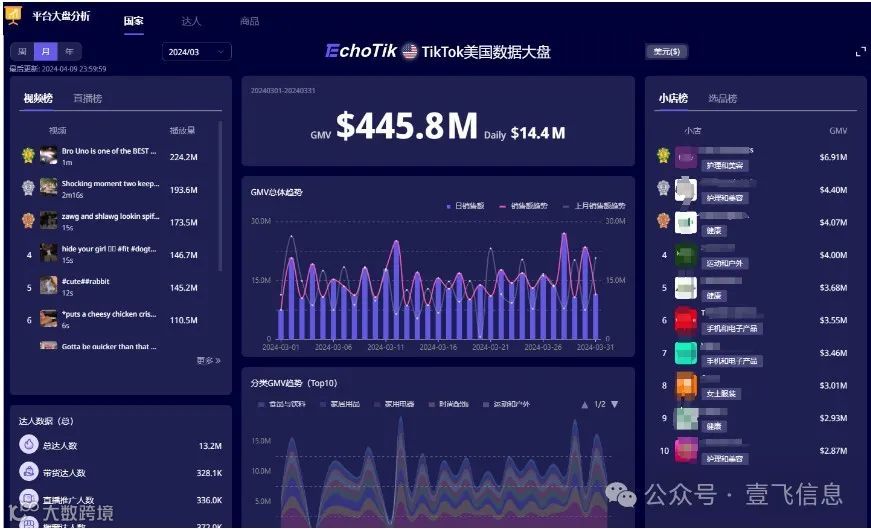
Task: Click the video list vertical scrollbar
Action: (x=221, y=196)
